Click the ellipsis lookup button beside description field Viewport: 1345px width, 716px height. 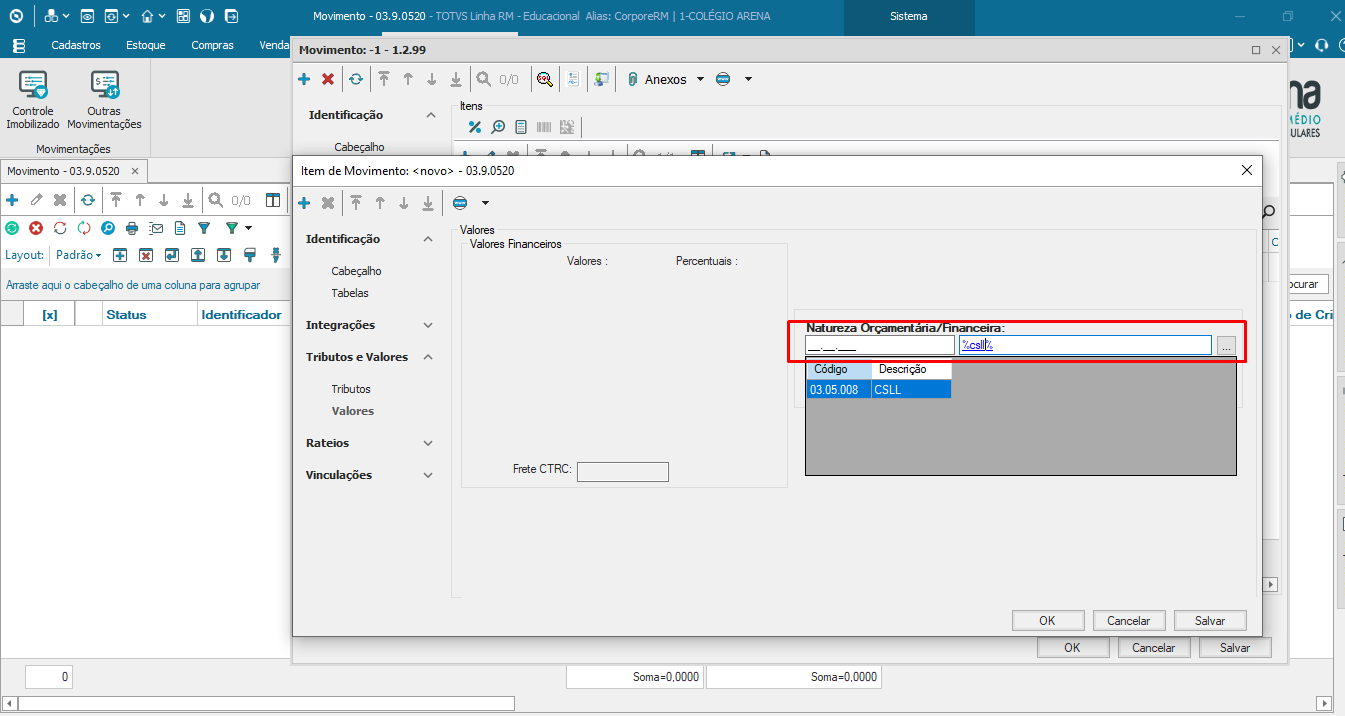(1227, 346)
